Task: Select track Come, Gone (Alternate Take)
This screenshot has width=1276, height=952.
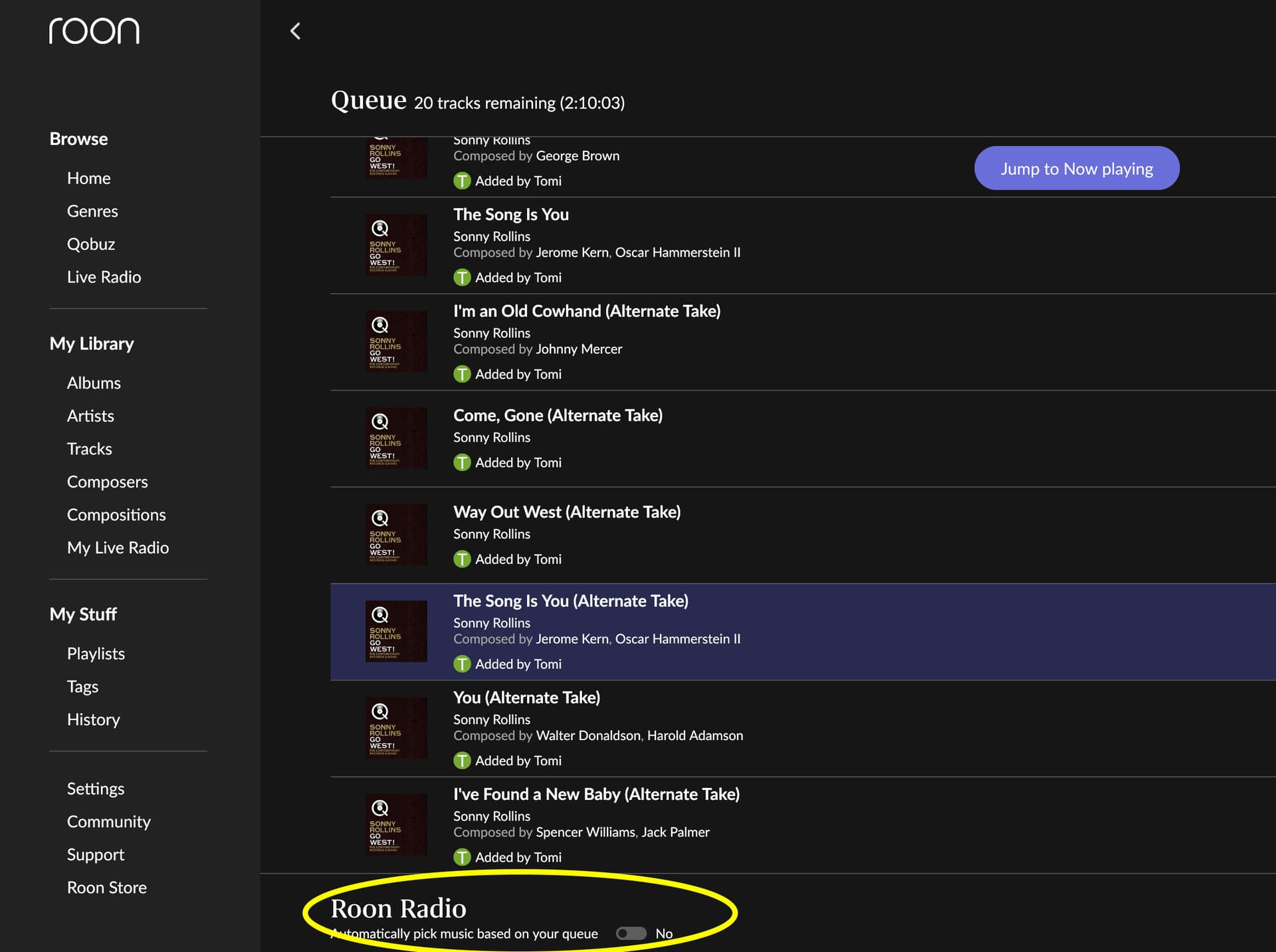Action: click(x=558, y=415)
